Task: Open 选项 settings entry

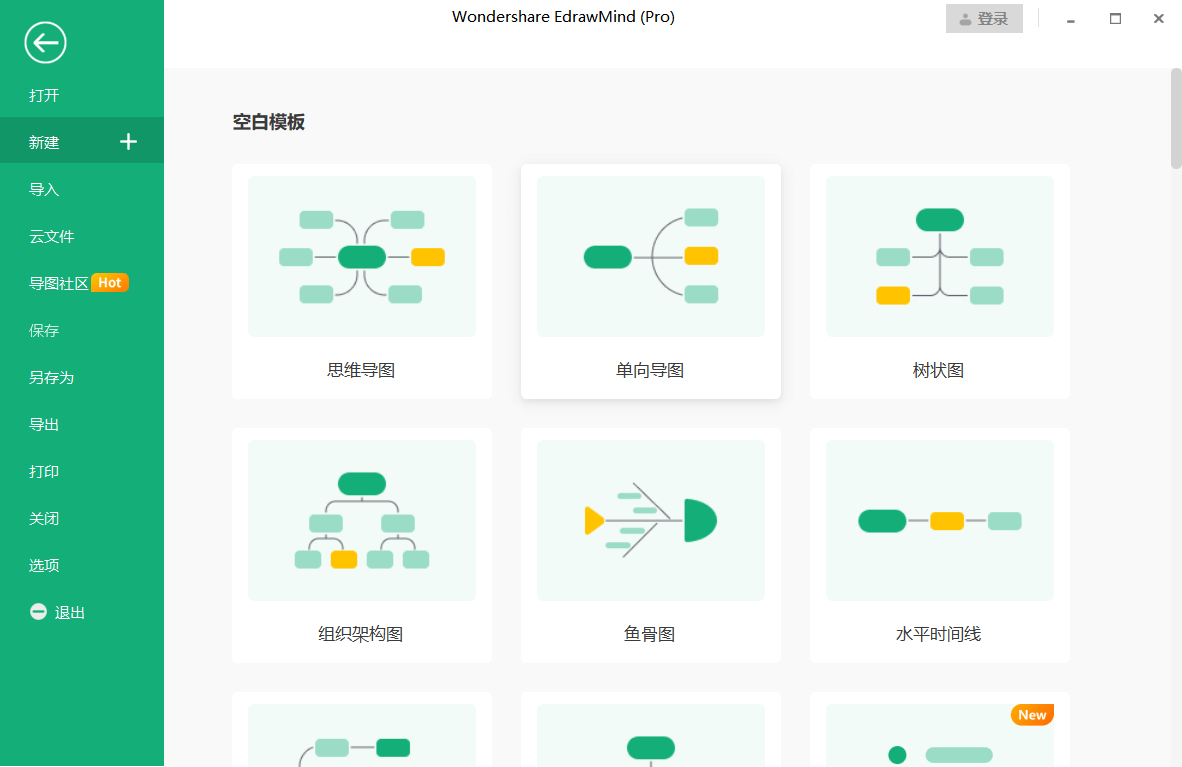Action: (x=44, y=564)
